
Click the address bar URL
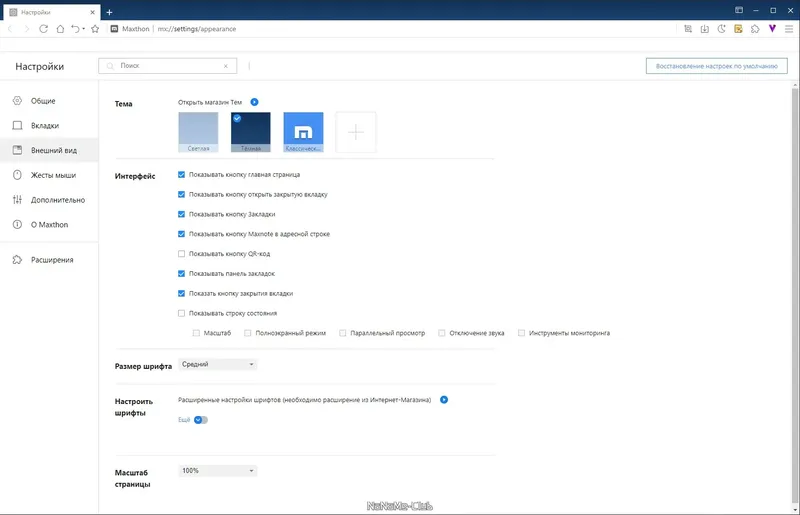click(196, 29)
